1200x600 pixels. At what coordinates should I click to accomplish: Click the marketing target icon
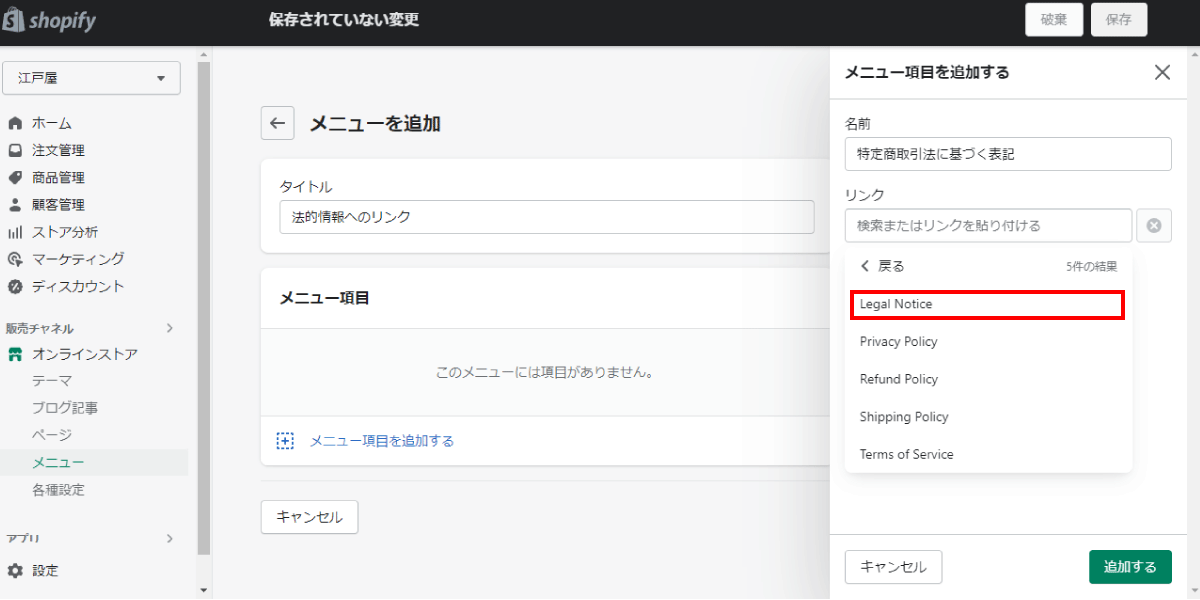[15, 258]
